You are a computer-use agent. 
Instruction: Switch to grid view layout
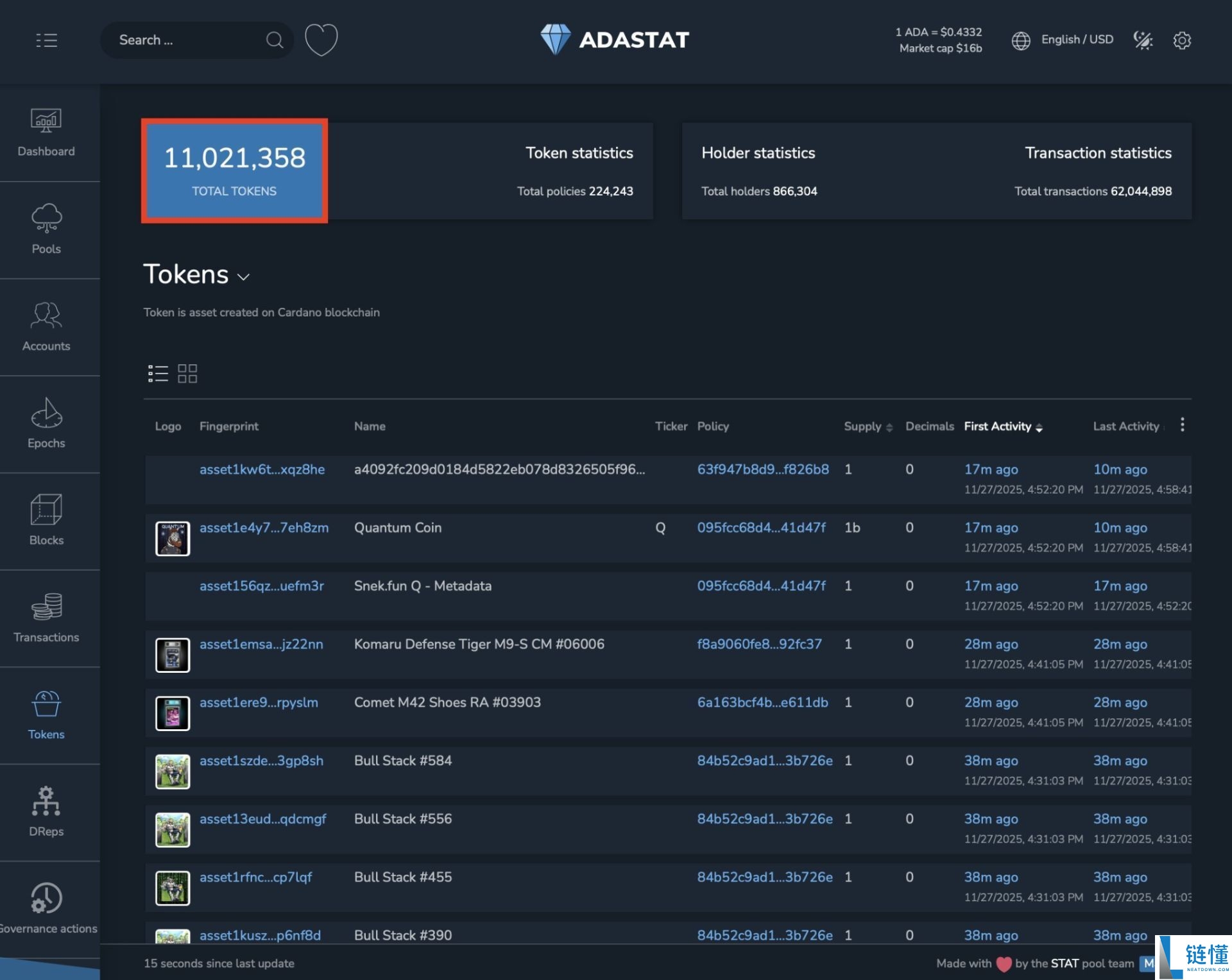tap(187, 373)
